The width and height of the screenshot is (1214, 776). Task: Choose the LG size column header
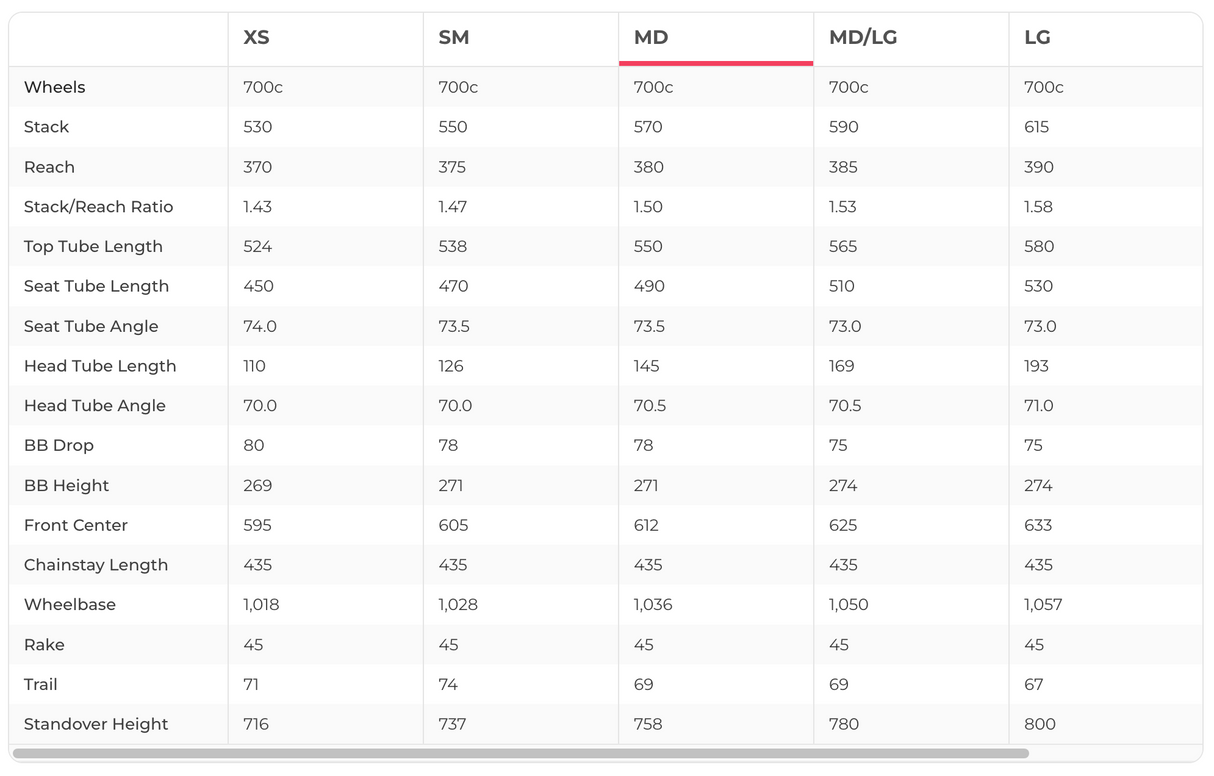coord(1037,38)
